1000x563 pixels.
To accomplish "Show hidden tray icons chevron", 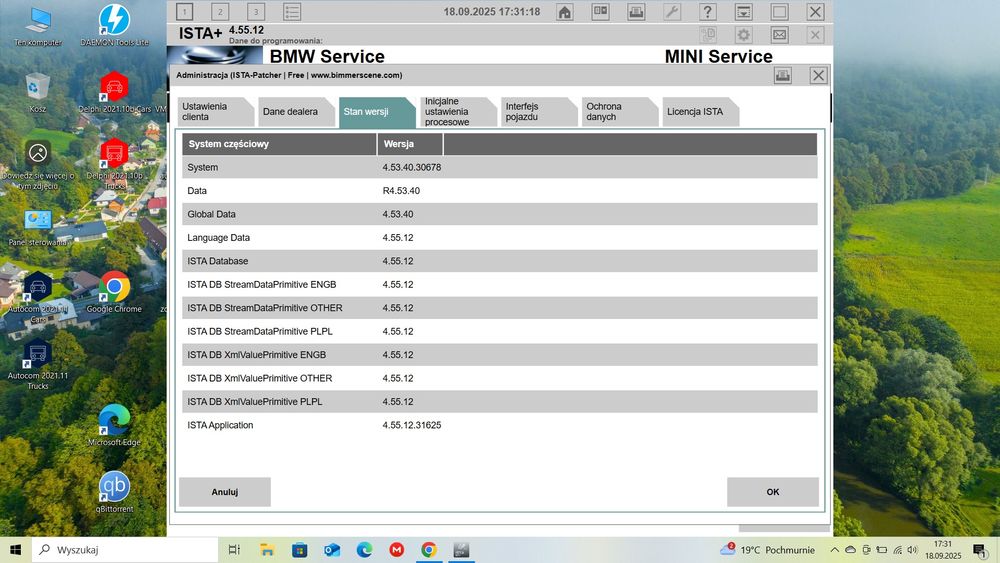I will click(834, 550).
